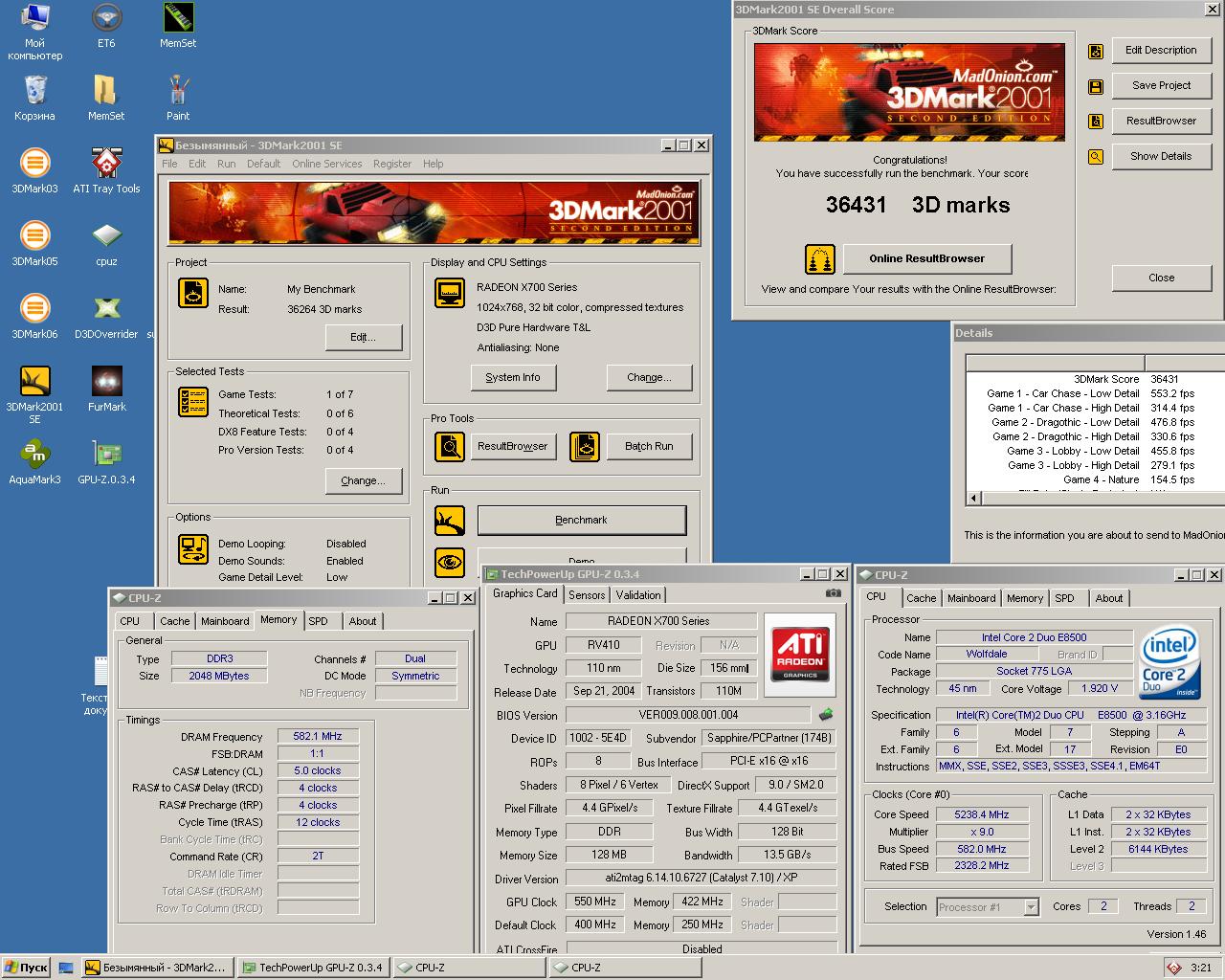The height and width of the screenshot is (980, 1225).
Task: Switch to TechPowerUp GPU-Z taskbar button
Action: point(313,968)
